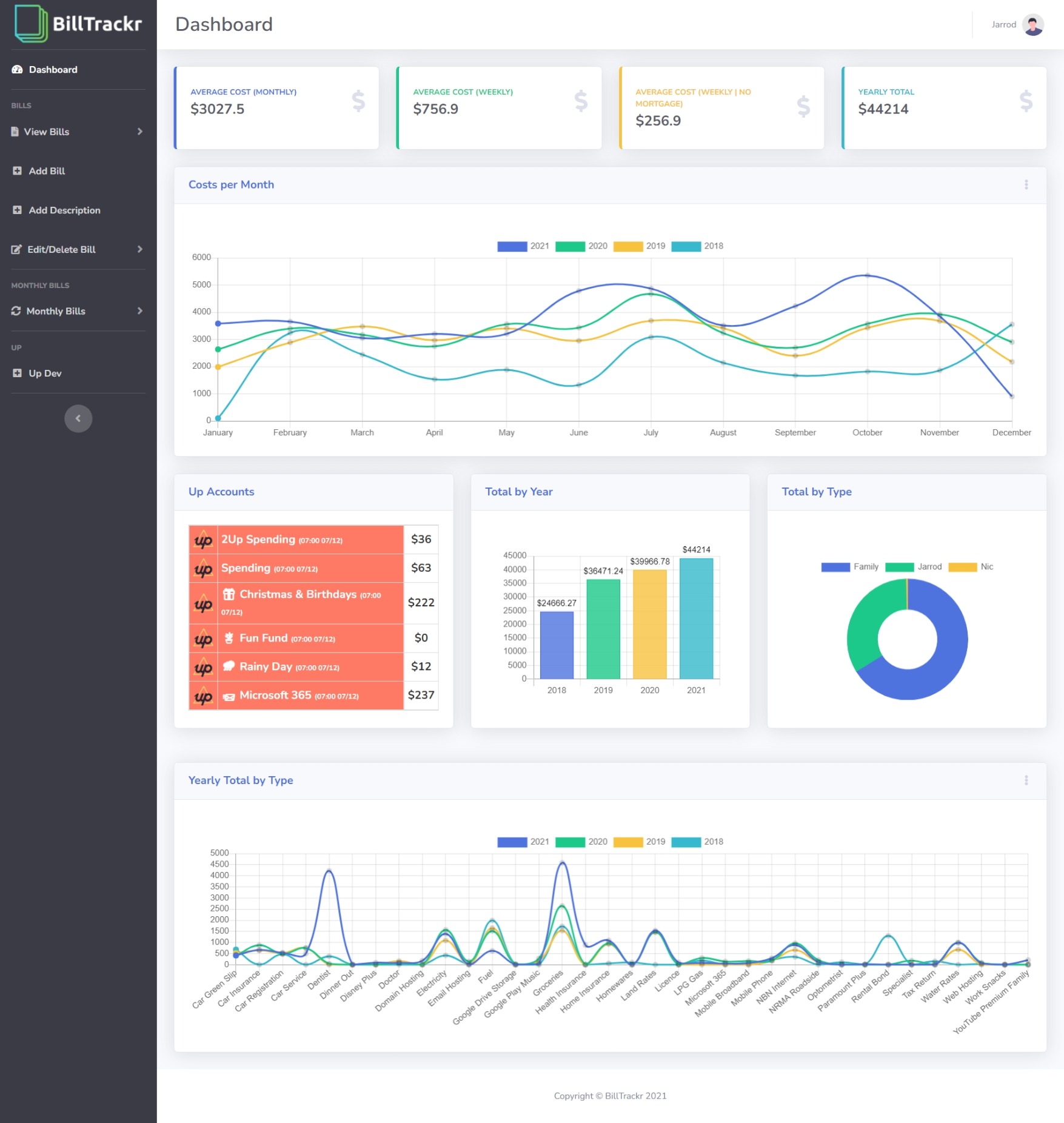1064x1123 pixels.
Task: Expand the Edit/Delete Bill submenu
Action: pos(139,249)
